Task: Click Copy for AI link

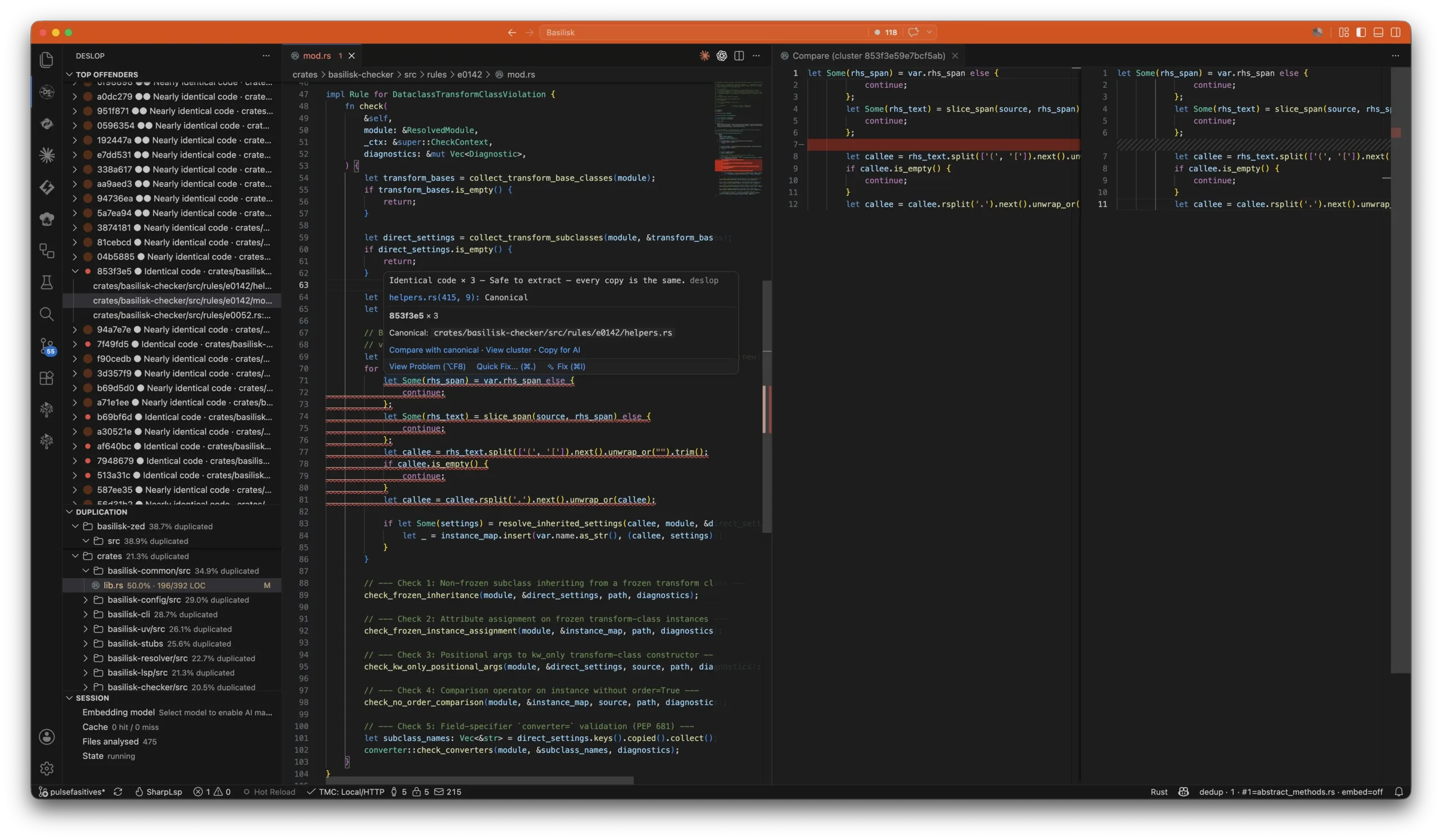Action: (558, 350)
